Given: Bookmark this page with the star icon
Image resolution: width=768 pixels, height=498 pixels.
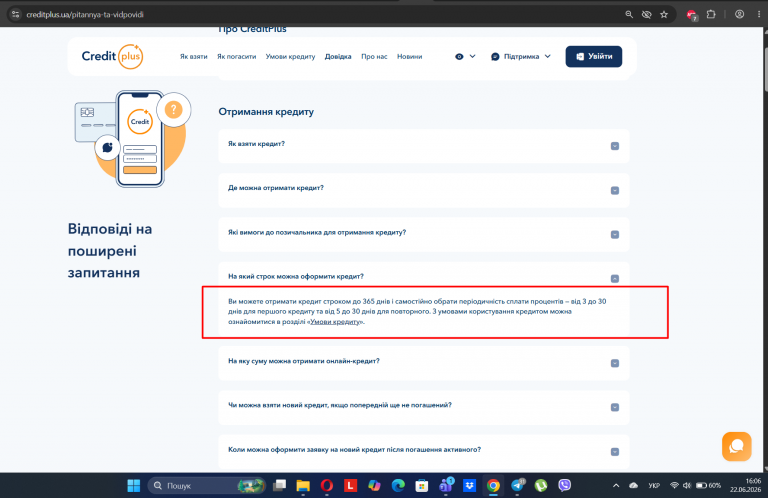Looking at the screenshot, I should [664, 15].
